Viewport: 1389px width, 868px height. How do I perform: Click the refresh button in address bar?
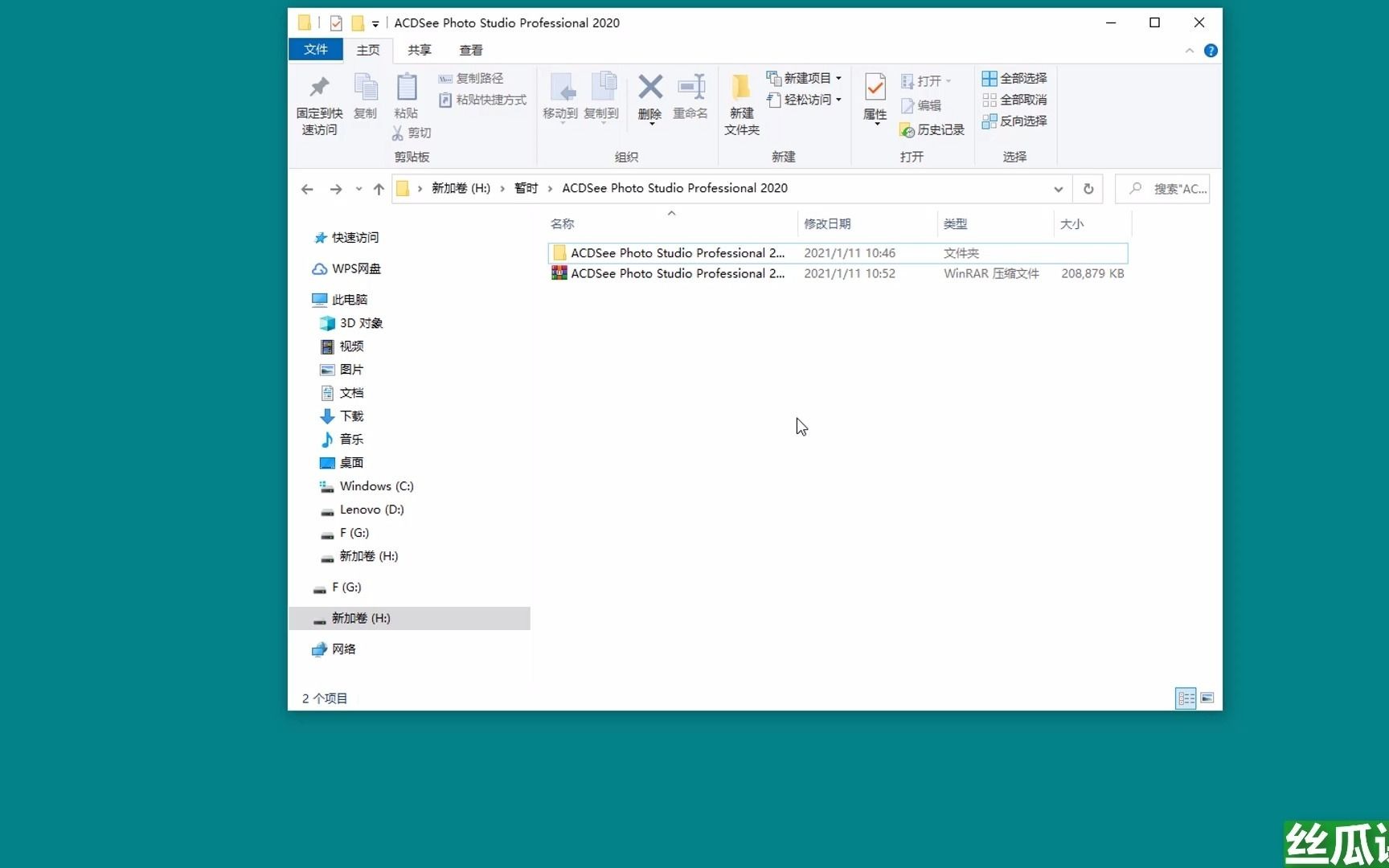click(1088, 188)
